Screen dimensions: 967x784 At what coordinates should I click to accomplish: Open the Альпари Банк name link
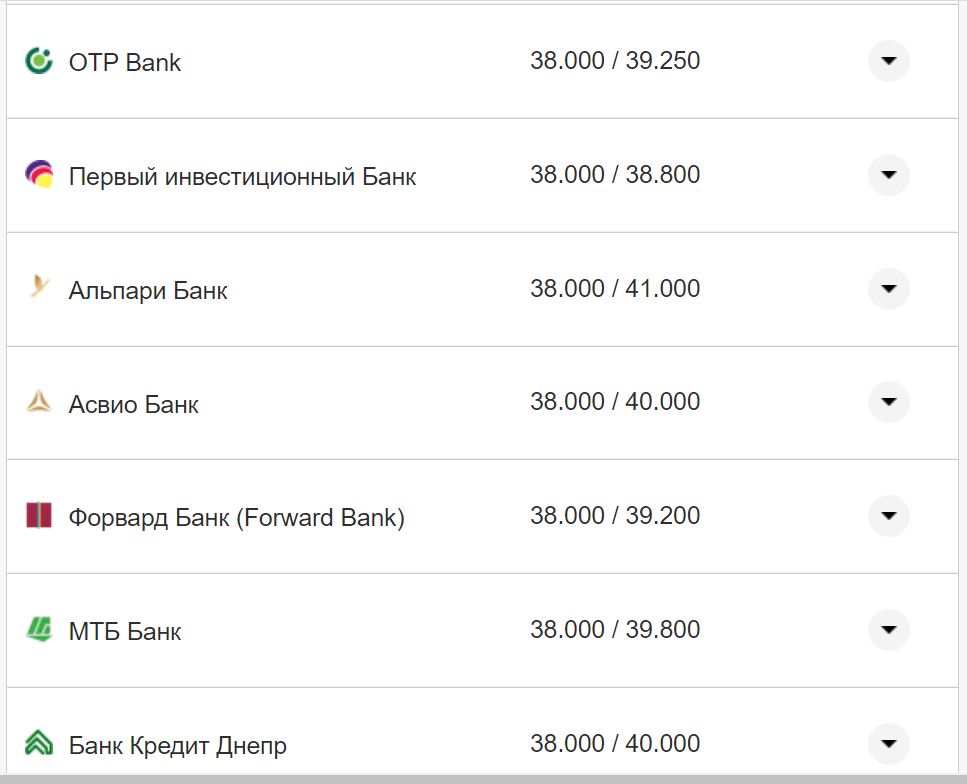tap(148, 291)
